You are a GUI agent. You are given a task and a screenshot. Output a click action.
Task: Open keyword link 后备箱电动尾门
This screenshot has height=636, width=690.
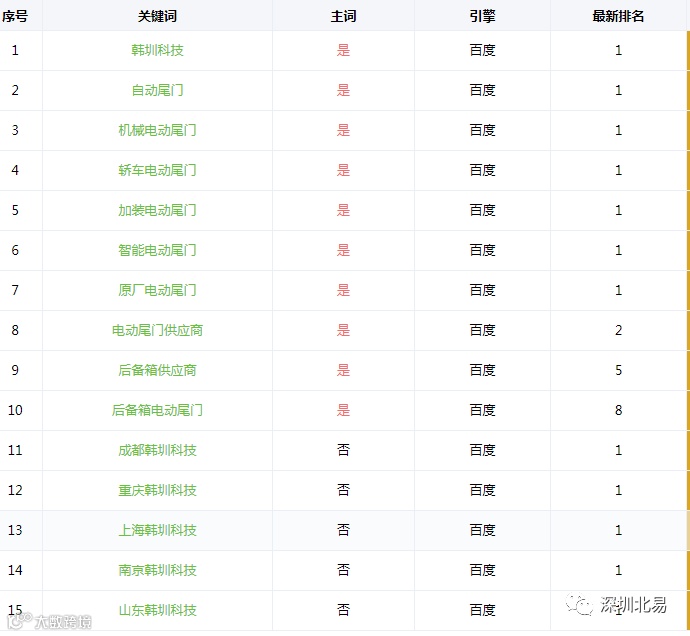tap(157, 410)
